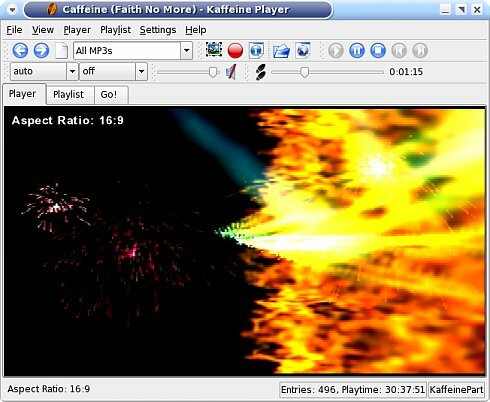Start recording with the red circle button
Viewport: 490px width, 402px height.
(x=235, y=51)
